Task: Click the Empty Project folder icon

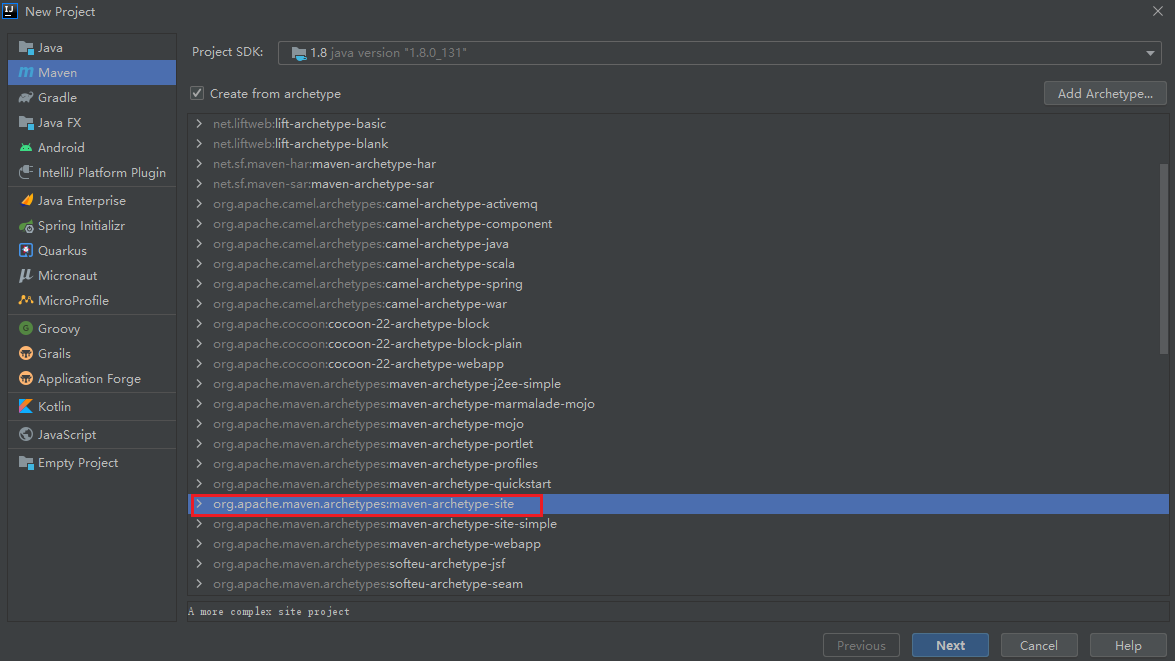Action: pos(26,463)
